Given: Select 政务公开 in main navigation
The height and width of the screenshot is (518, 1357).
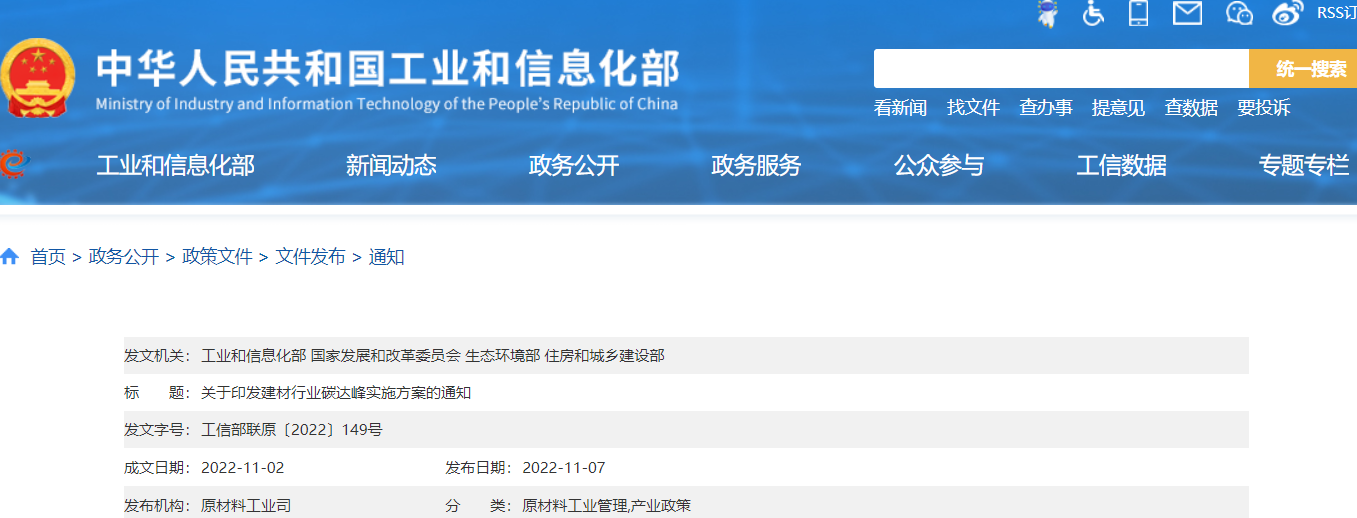Looking at the screenshot, I should point(574,166).
